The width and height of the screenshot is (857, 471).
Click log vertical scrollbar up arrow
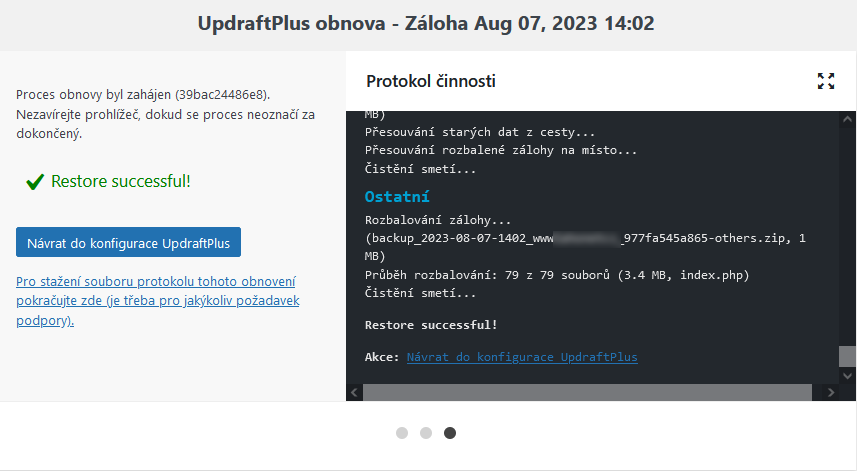coord(847,119)
